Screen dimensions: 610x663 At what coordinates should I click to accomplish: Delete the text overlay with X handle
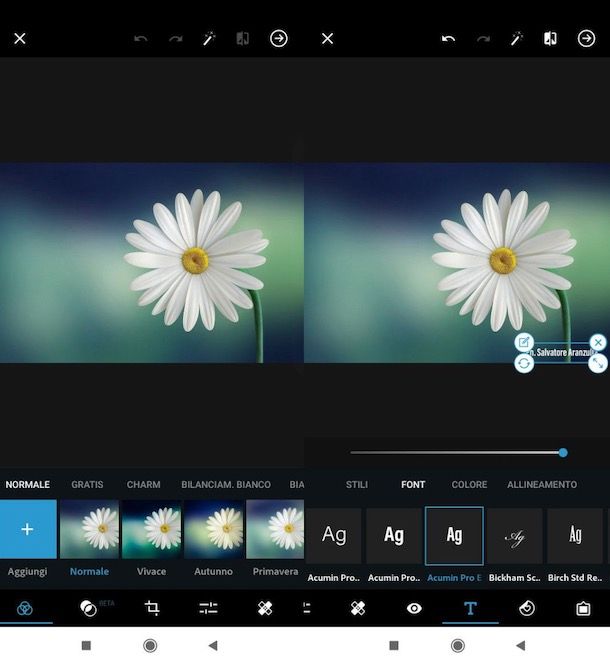click(x=598, y=342)
